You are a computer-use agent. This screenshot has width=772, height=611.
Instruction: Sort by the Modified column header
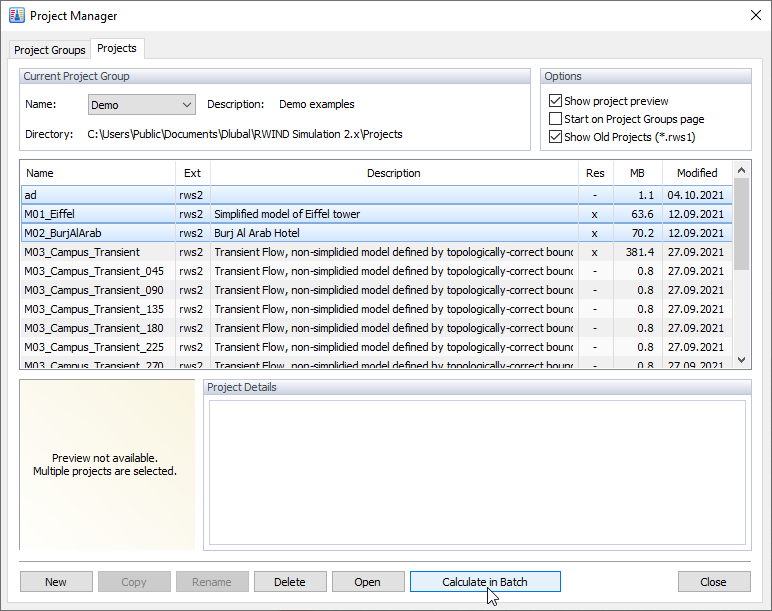pos(697,173)
